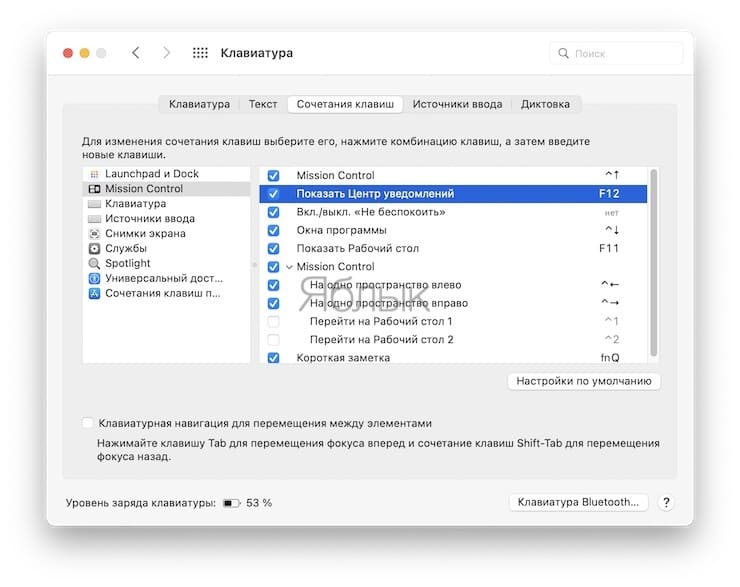Show all preferences grid icon
The height and width of the screenshot is (587, 740).
[200, 53]
